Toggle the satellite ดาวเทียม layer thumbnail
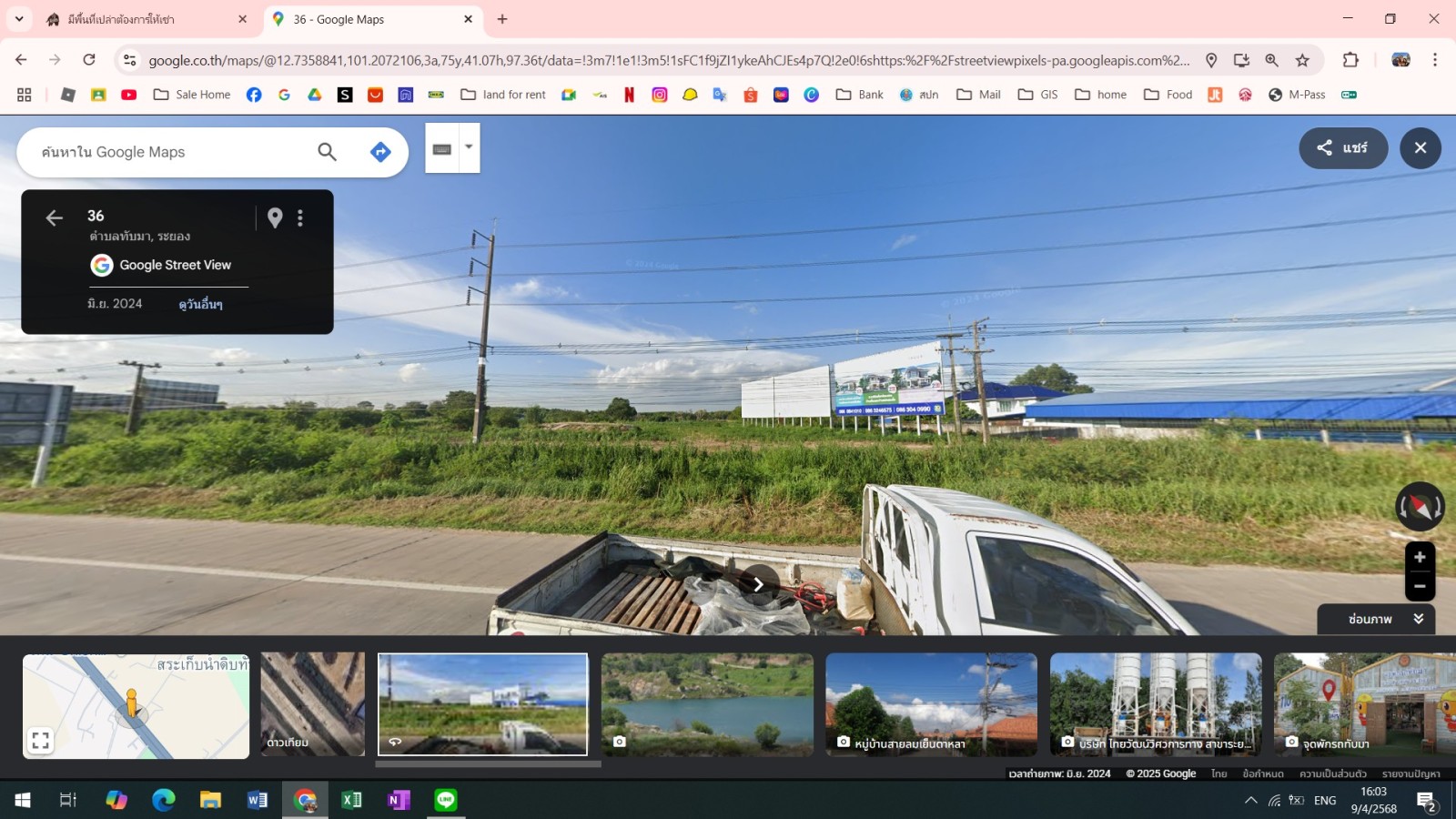The width and height of the screenshot is (1456, 819). pyautogui.click(x=312, y=704)
